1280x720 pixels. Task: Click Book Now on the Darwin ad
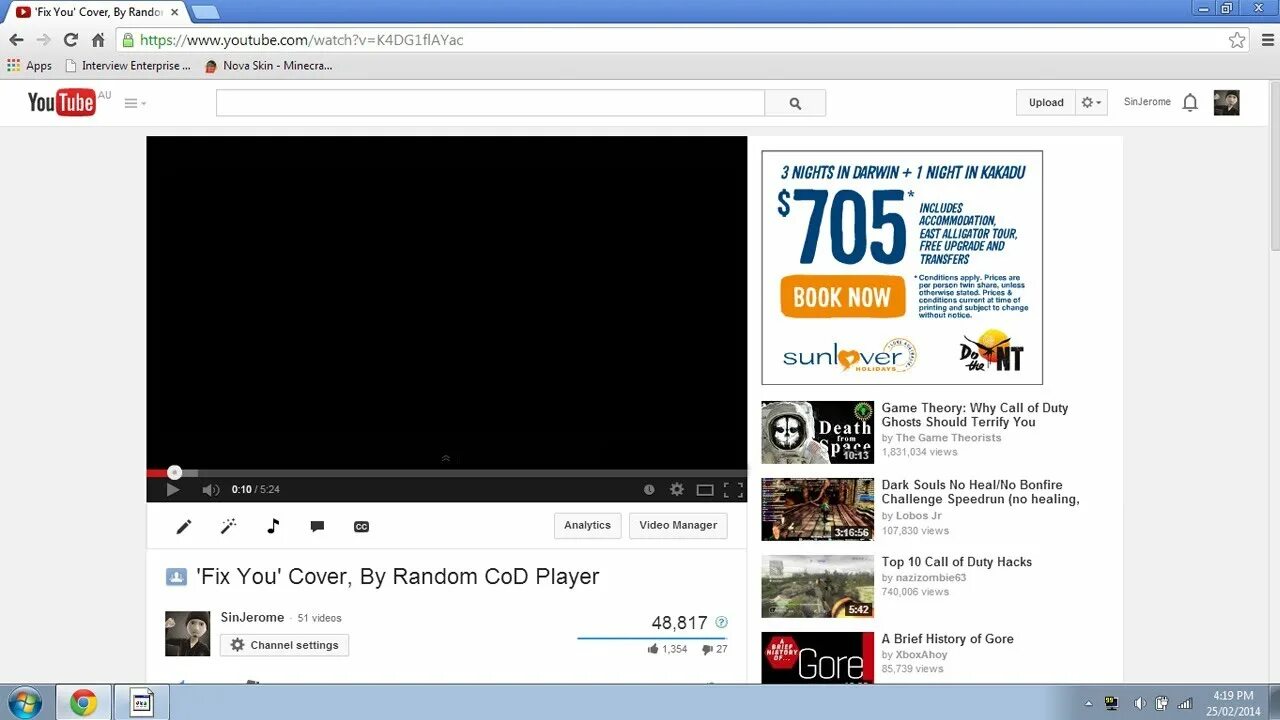tap(842, 297)
